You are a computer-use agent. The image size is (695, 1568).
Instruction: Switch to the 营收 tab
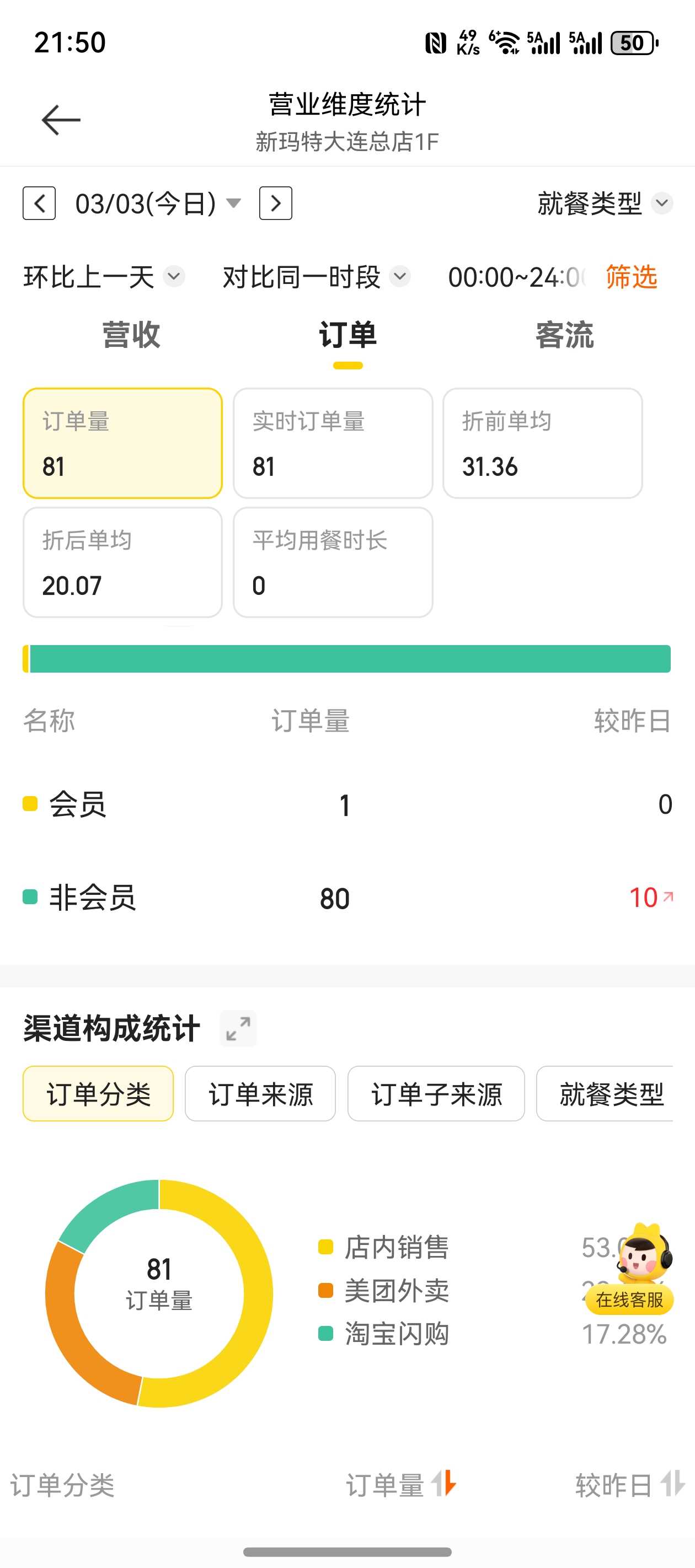(x=131, y=335)
